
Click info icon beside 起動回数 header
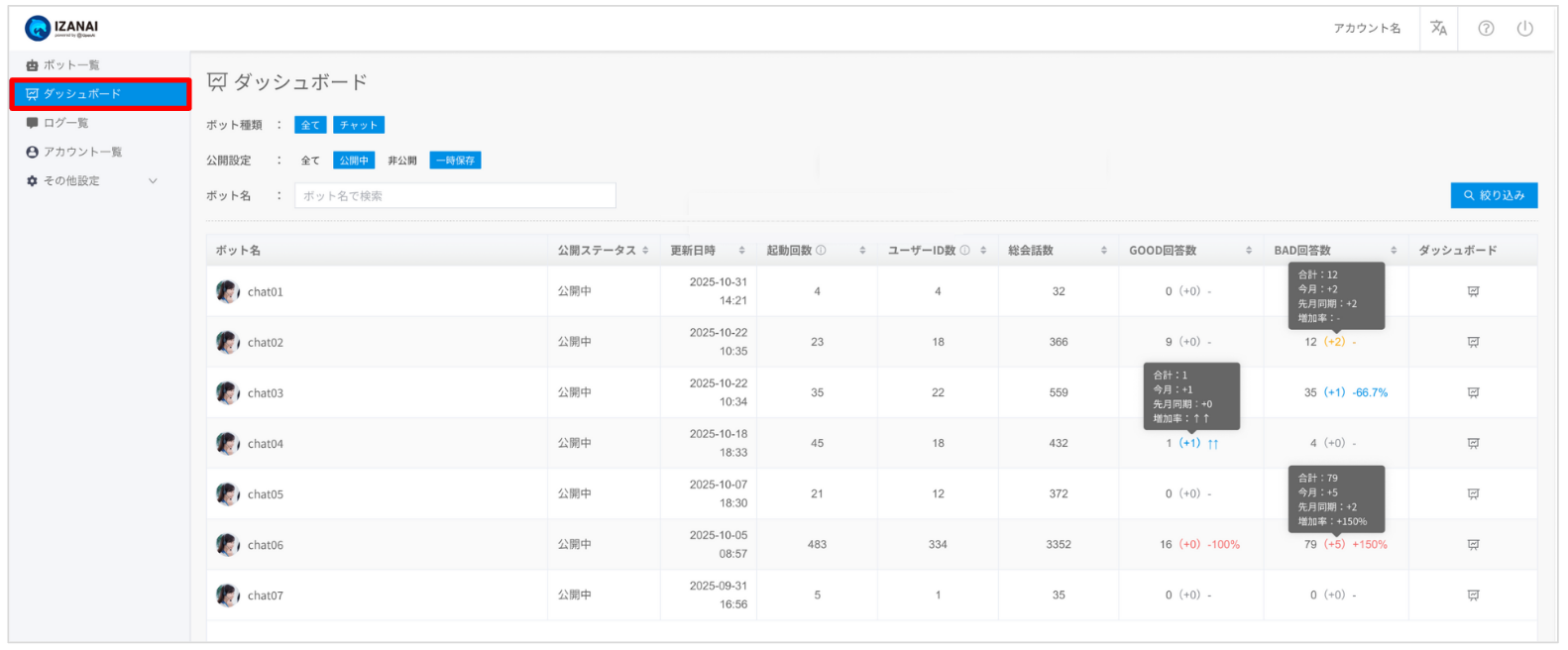pyautogui.click(x=821, y=251)
